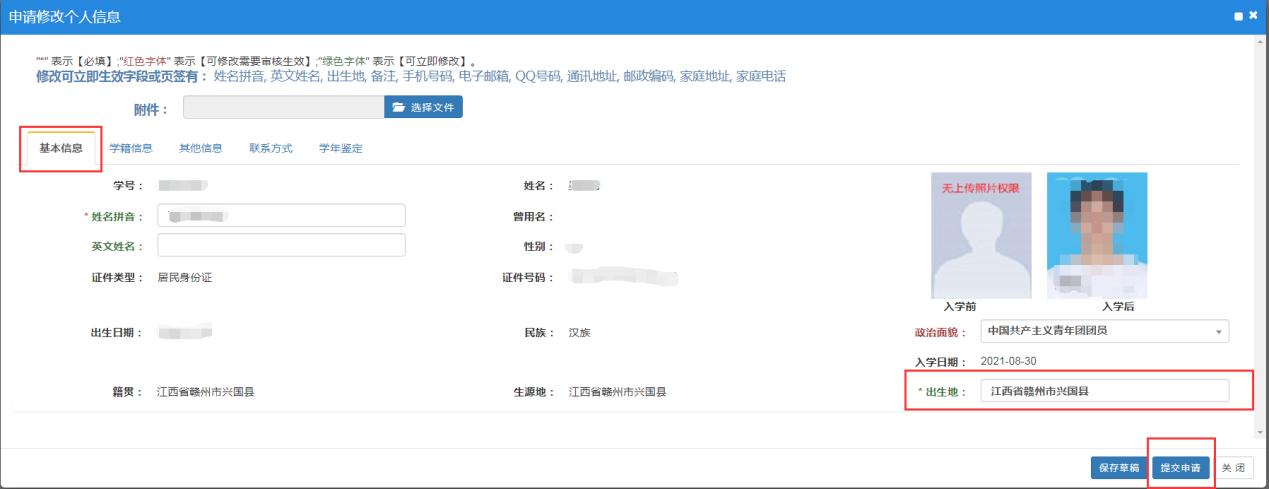Focus the 姓名拼音 input field

coord(281,216)
